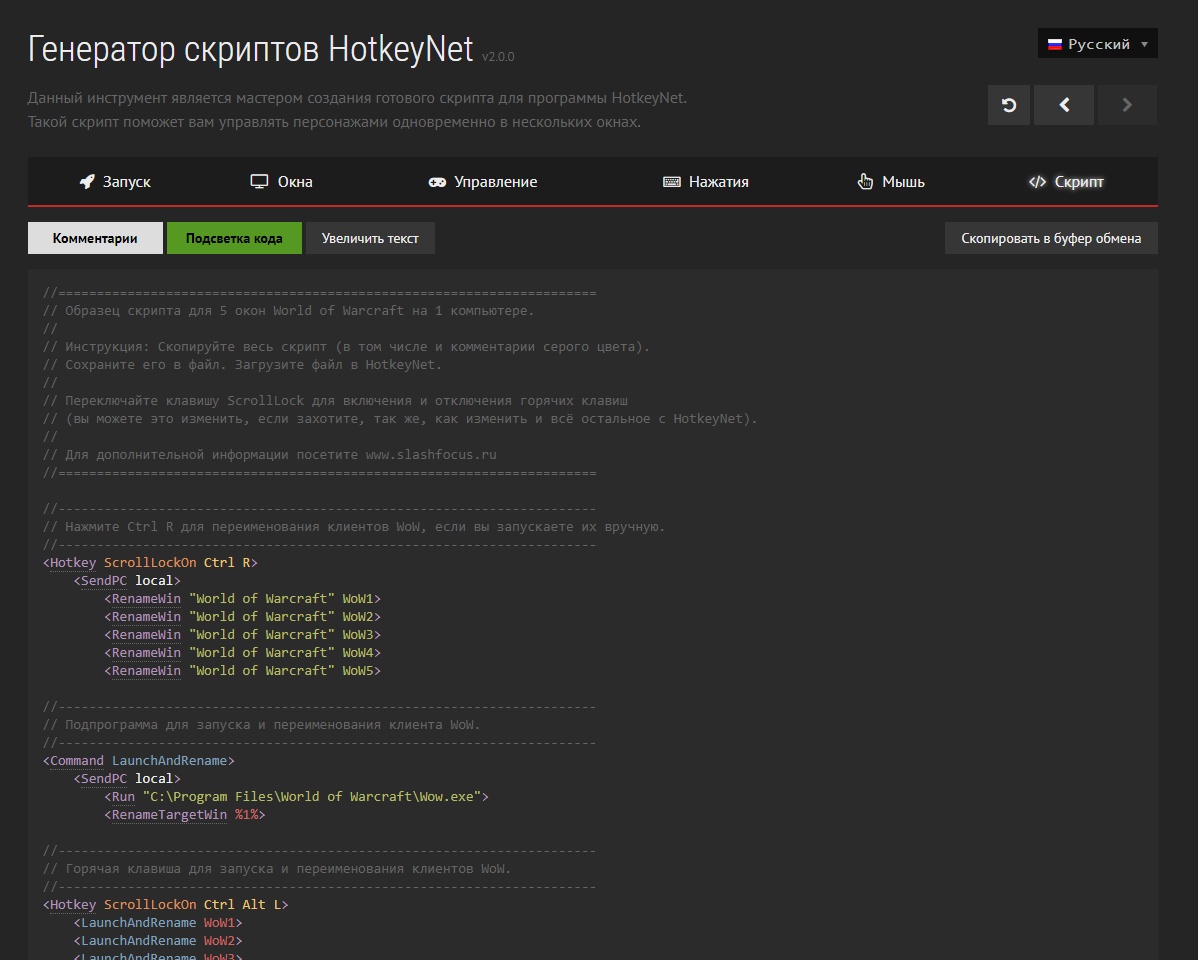Click the Hotkey ScrollLockOn Ctrl Alt L line
This screenshot has height=960, width=1198.
pyautogui.click(x=166, y=905)
